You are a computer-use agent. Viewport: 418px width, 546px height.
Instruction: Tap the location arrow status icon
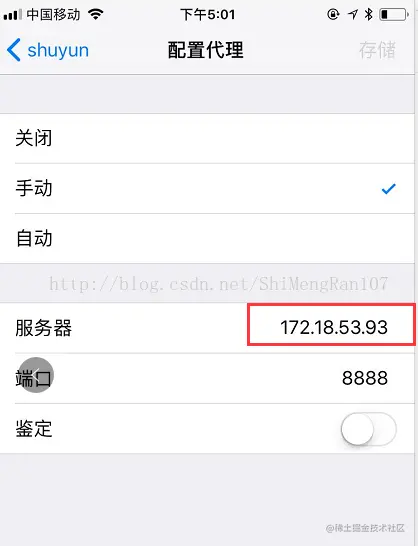[353, 15]
